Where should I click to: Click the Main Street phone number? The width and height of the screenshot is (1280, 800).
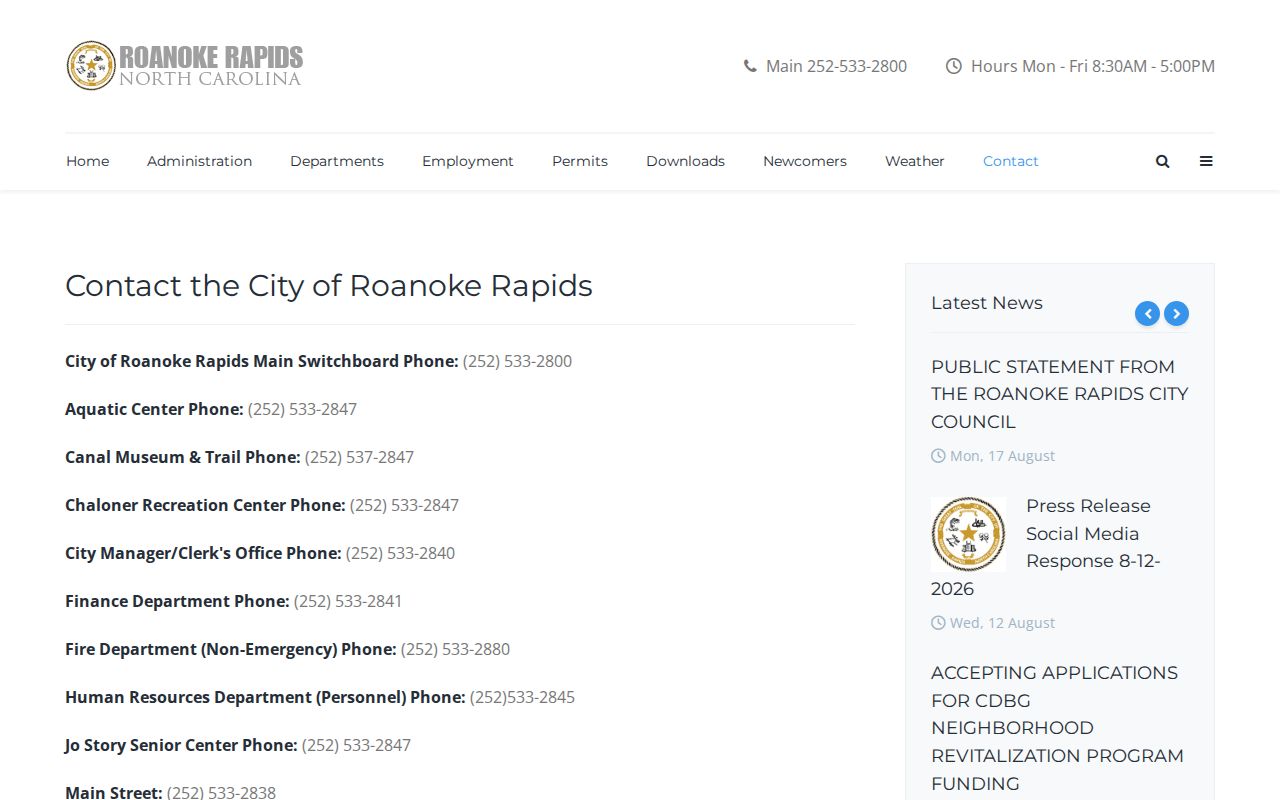click(221, 793)
